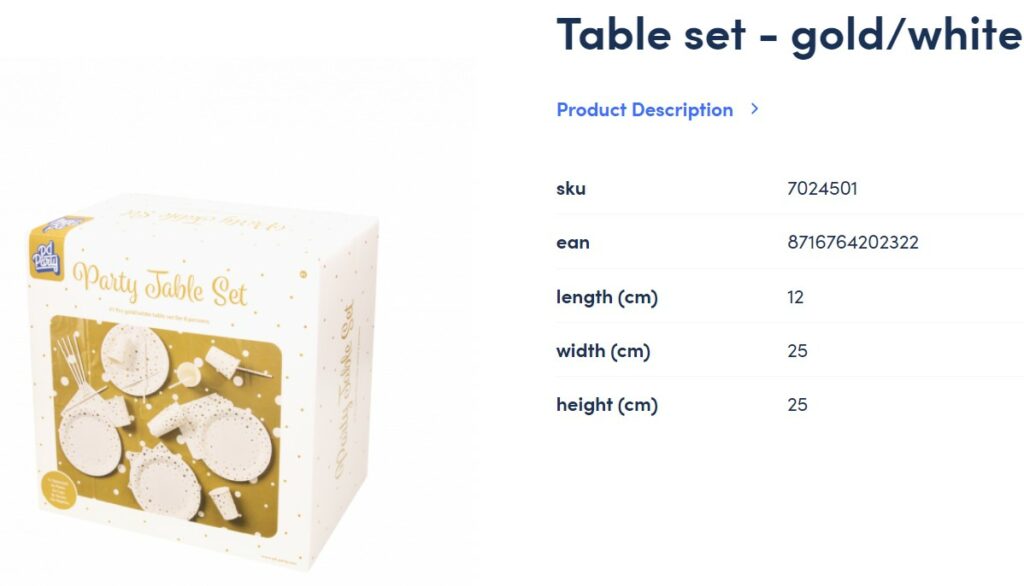The width and height of the screenshot is (1024, 586).
Task: Select the length value 12
Action: [795, 297]
